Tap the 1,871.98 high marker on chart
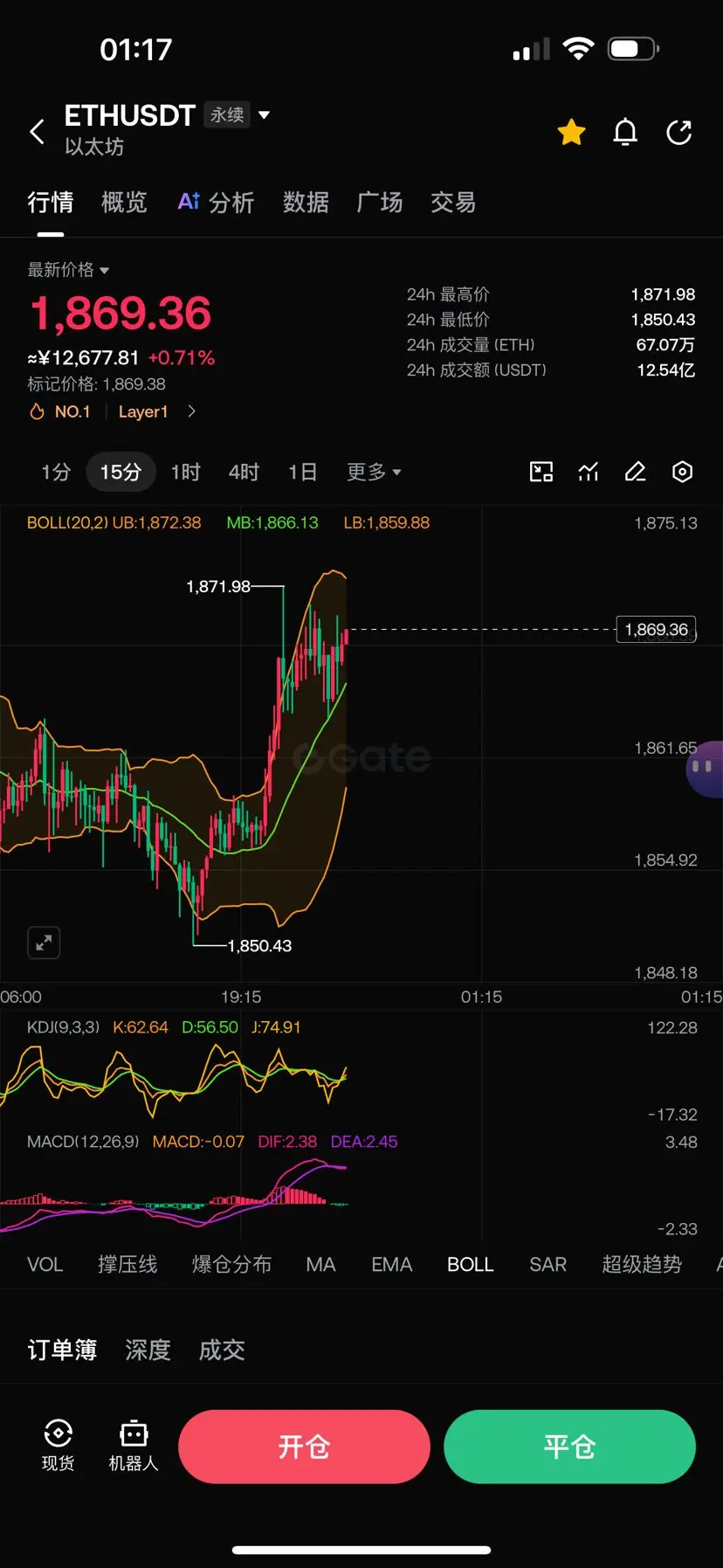 [218, 586]
